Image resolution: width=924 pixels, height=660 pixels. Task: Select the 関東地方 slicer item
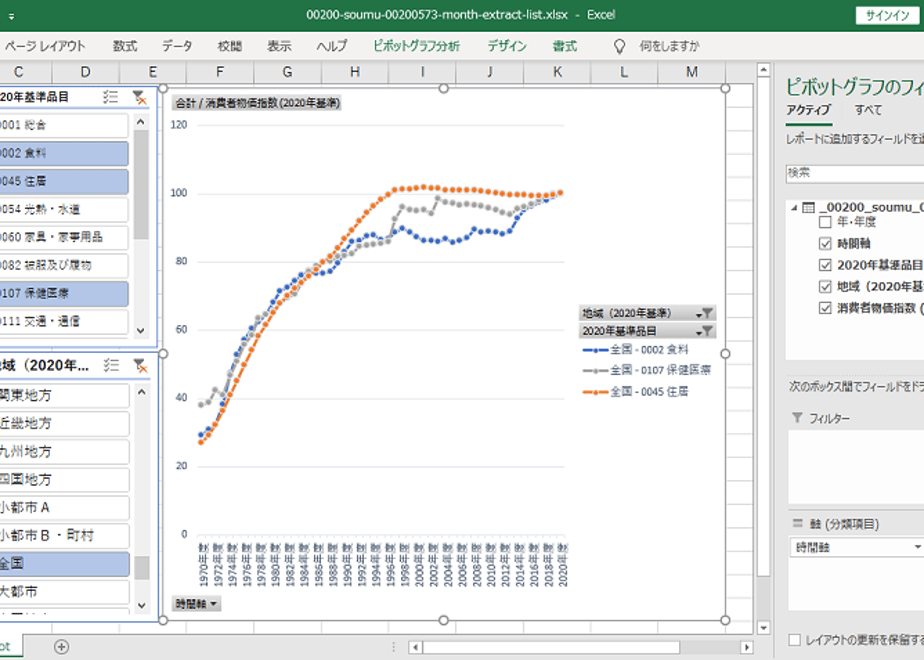coord(64,395)
